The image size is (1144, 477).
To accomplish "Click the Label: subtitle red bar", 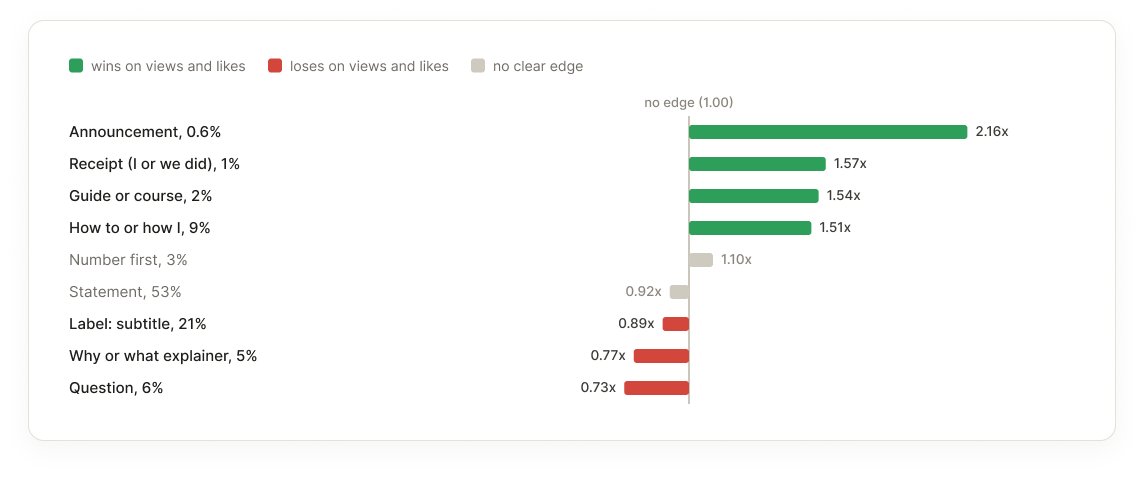I will point(676,324).
